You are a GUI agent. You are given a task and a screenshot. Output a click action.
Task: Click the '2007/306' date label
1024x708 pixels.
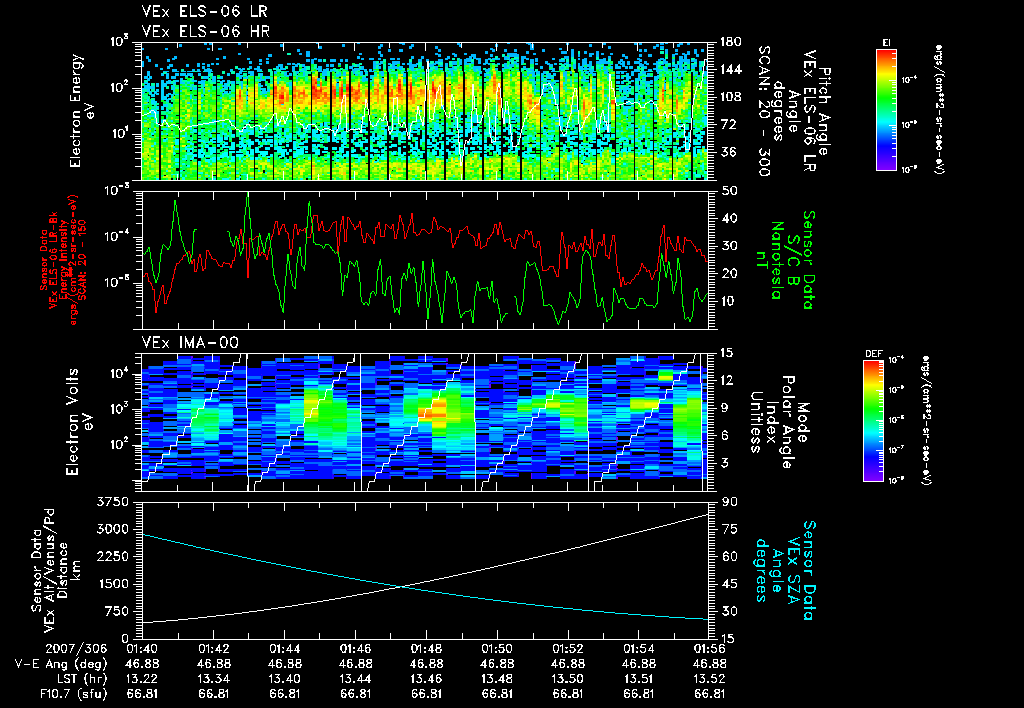click(76, 649)
